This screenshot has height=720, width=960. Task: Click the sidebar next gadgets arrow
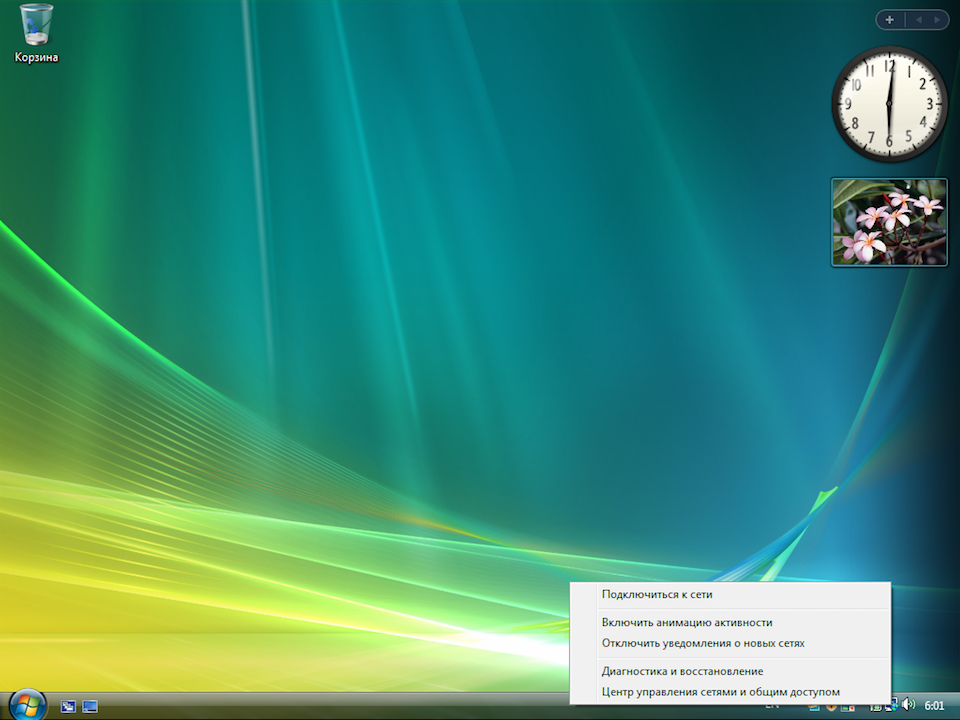pos(937,20)
